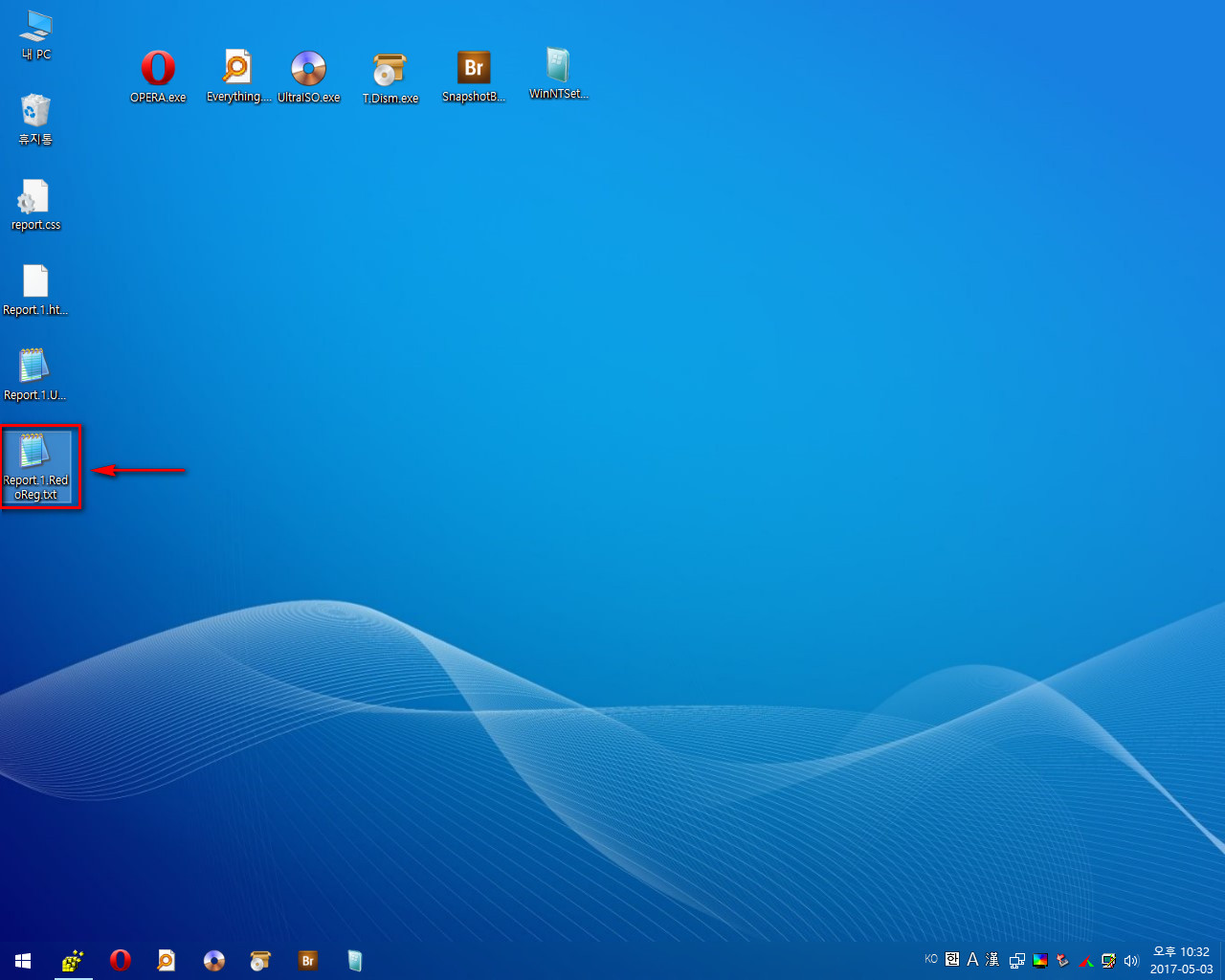The image size is (1225, 980).
Task: Click the show desktop strip at taskbar end
Action: [x=1222, y=960]
